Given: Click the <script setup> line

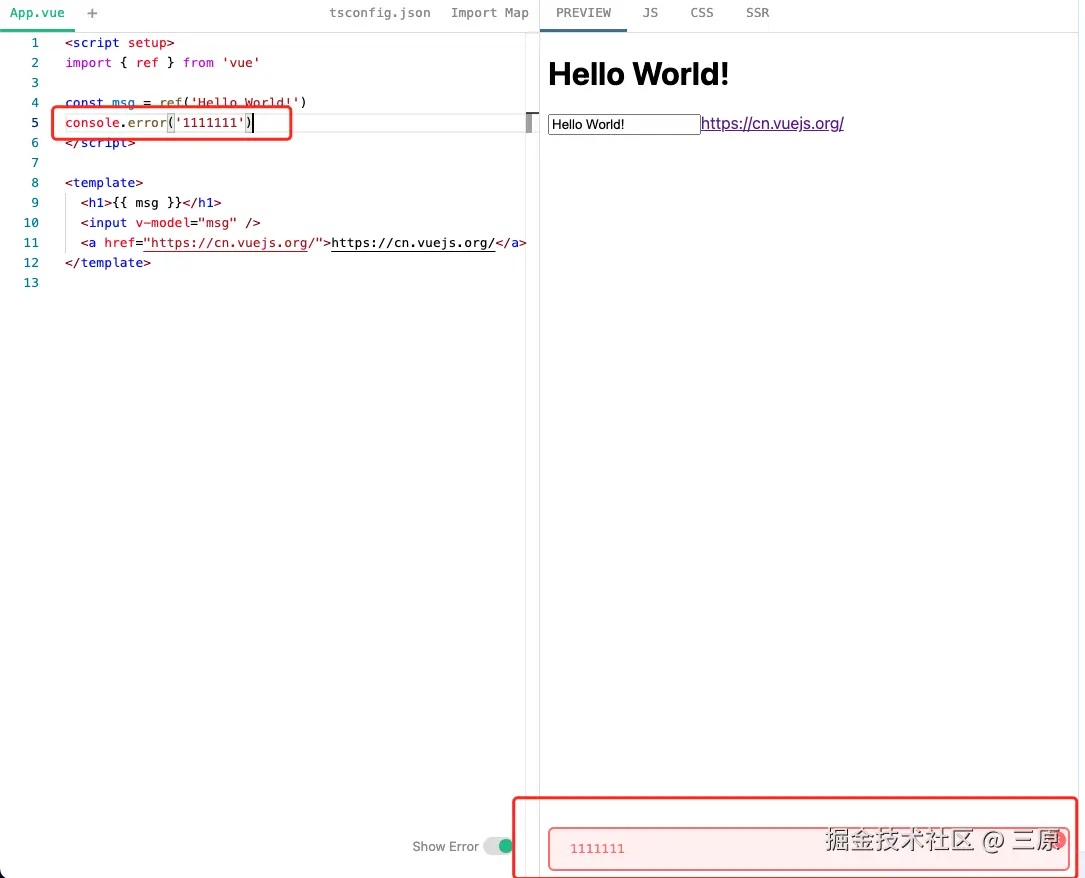Looking at the screenshot, I should click(119, 43).
